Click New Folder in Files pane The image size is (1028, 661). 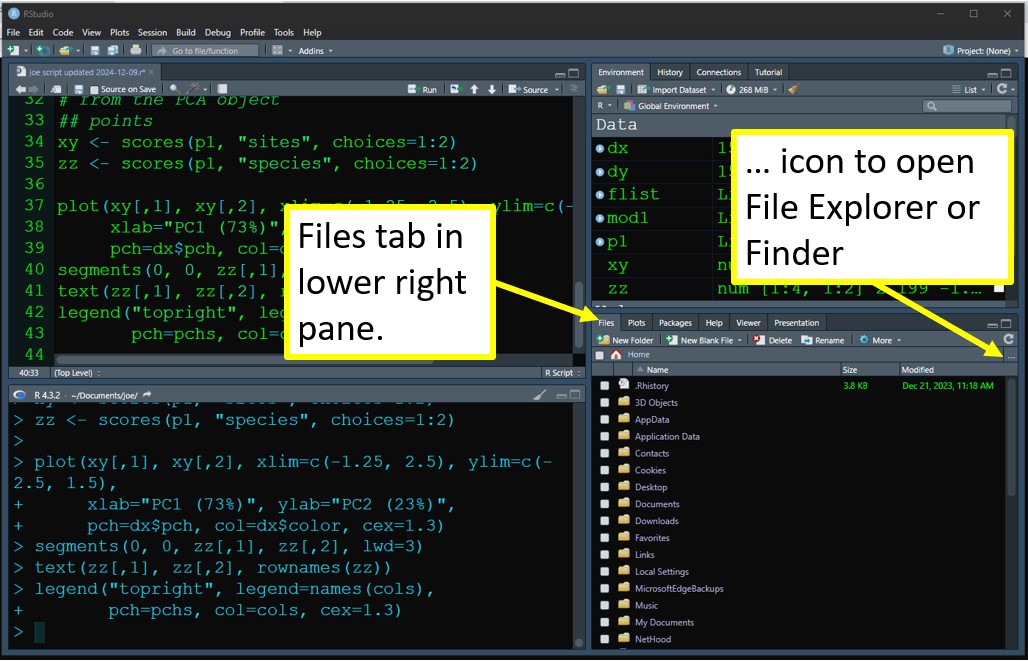(625, 340)
